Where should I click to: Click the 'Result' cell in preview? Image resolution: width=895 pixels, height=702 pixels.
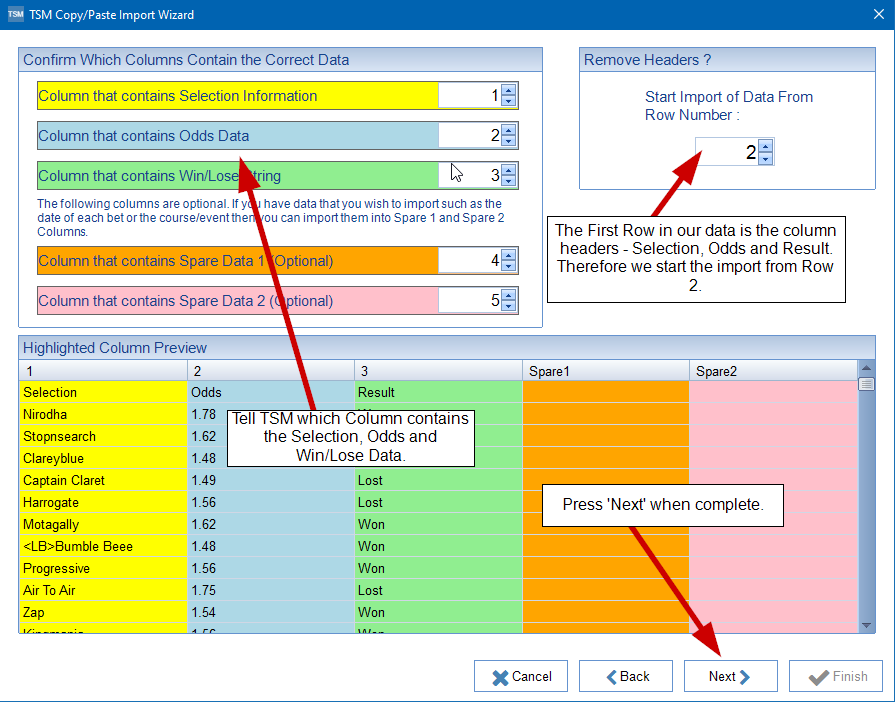[x=438, y=392]
